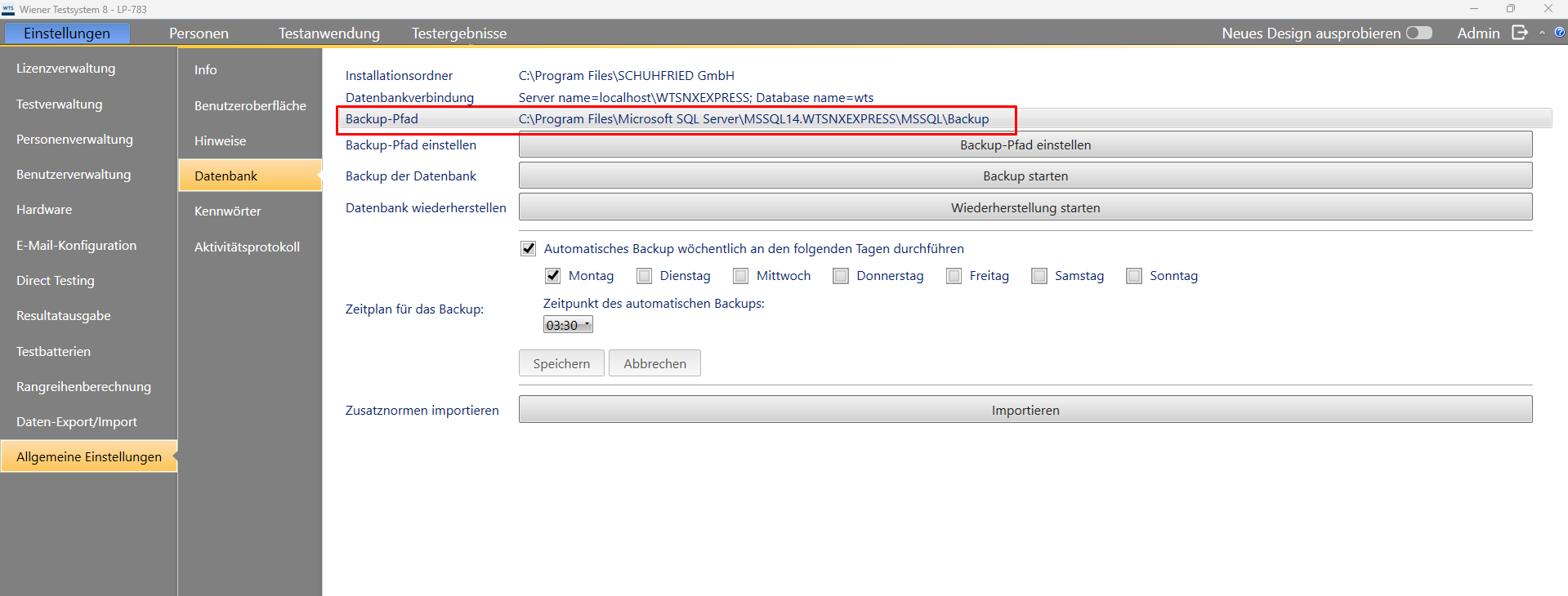Screen dimensions: 1568x596
Task: Open the blue help question mark icon
Action: (1559, 33)
